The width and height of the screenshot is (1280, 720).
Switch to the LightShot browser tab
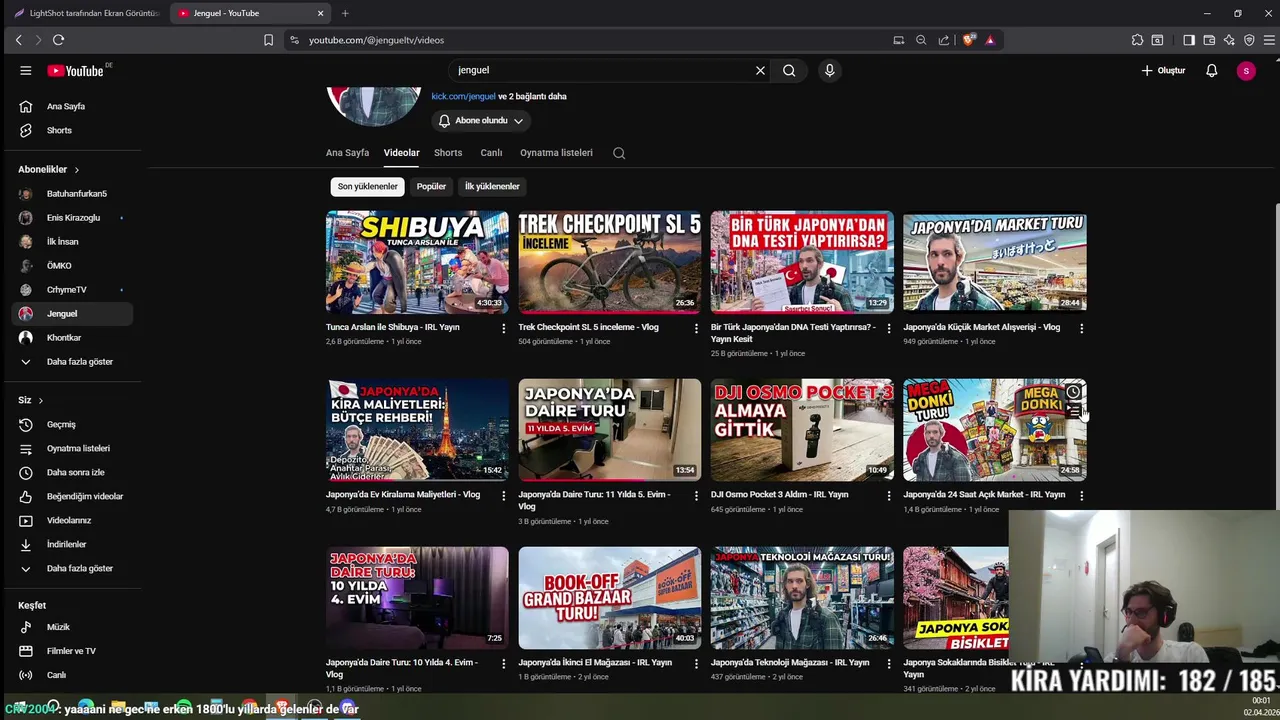[86, 13]
